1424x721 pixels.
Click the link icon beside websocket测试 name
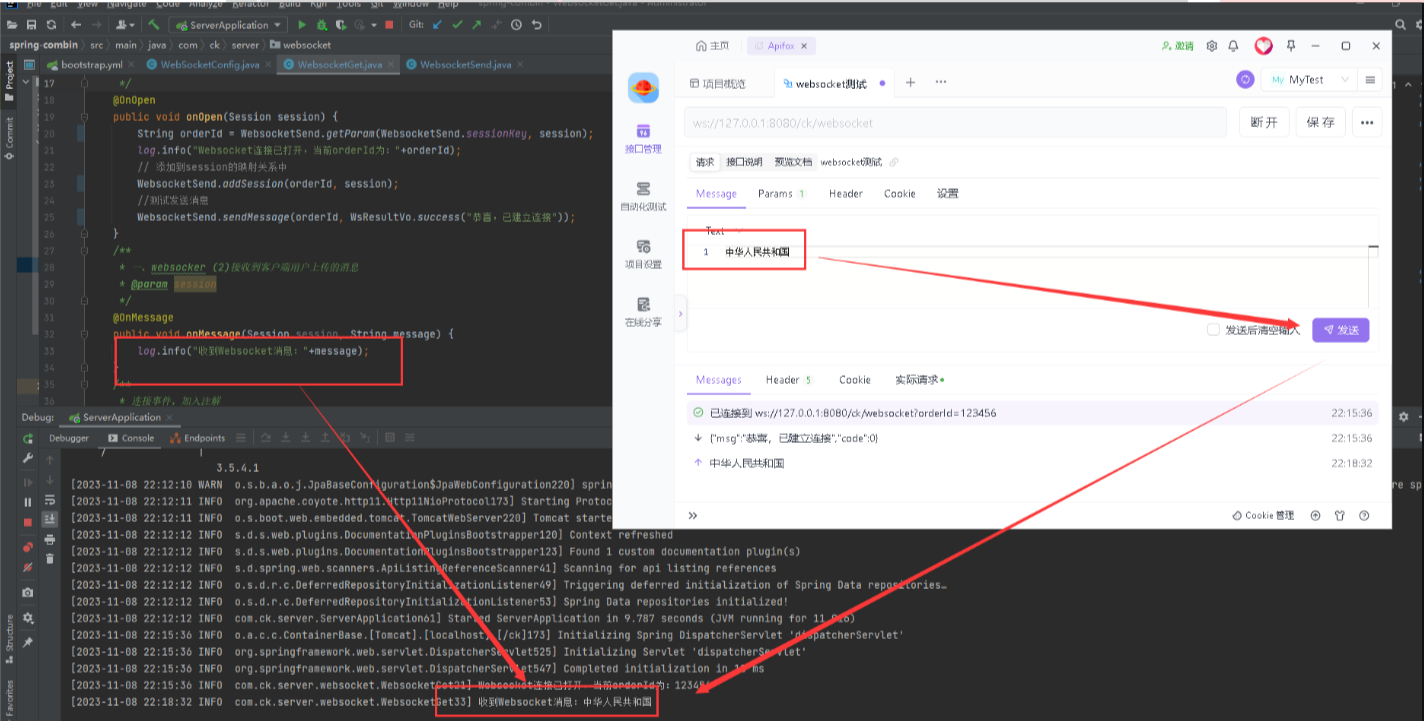893,162
